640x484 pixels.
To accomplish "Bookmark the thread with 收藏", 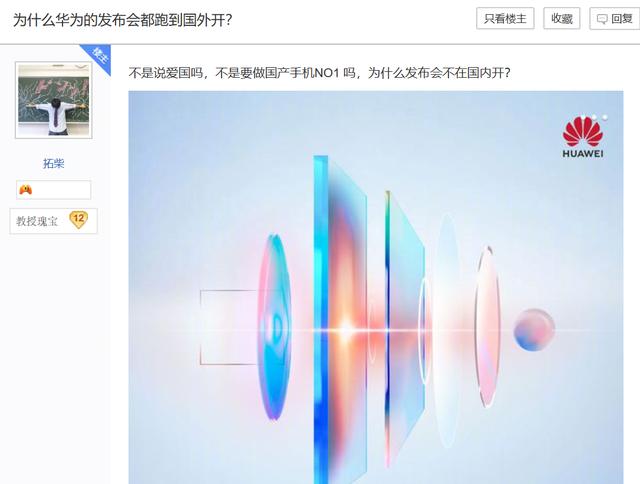I will pyautogui.click(x=562, y=19).
